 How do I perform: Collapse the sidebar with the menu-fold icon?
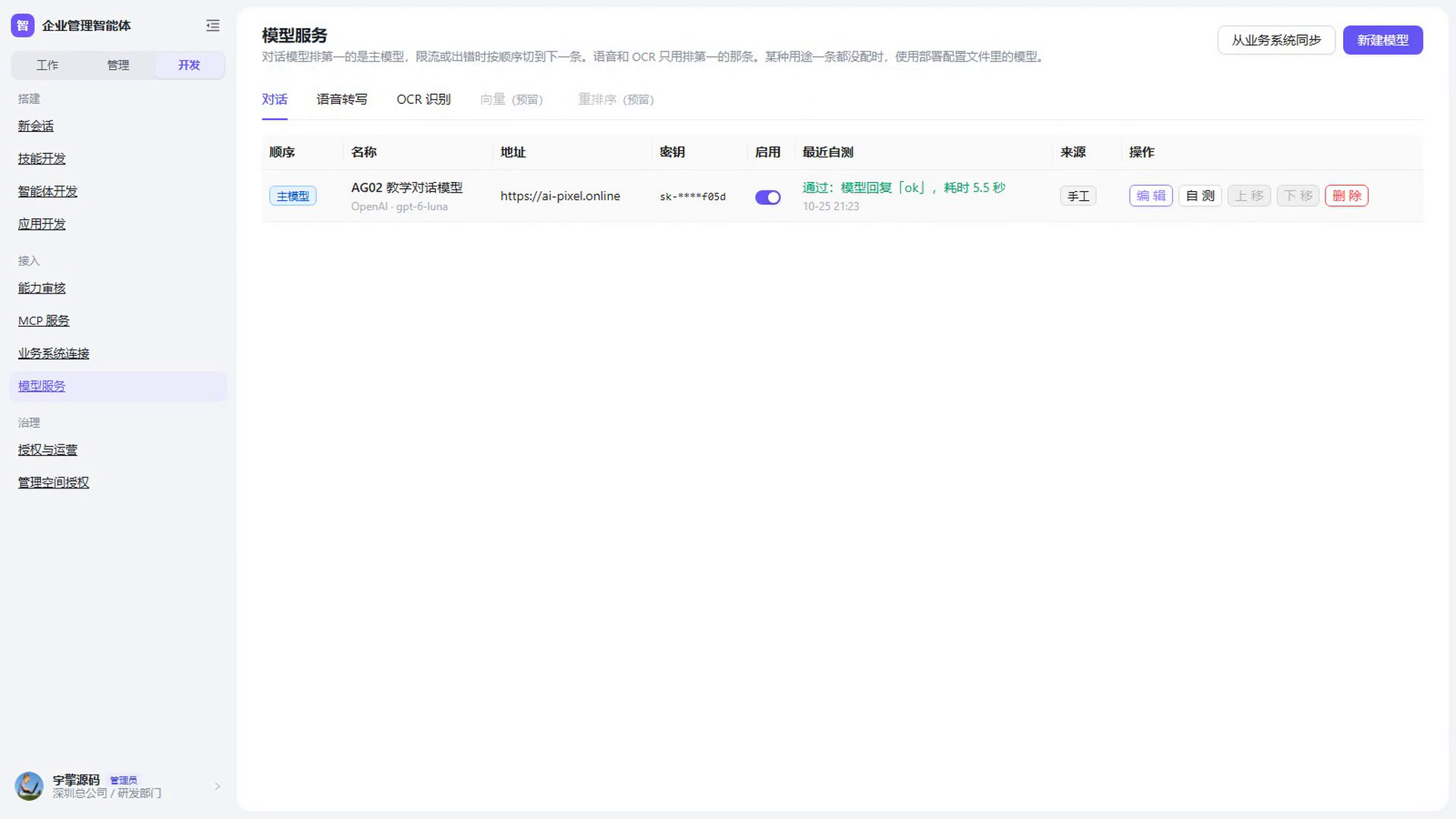213,26
